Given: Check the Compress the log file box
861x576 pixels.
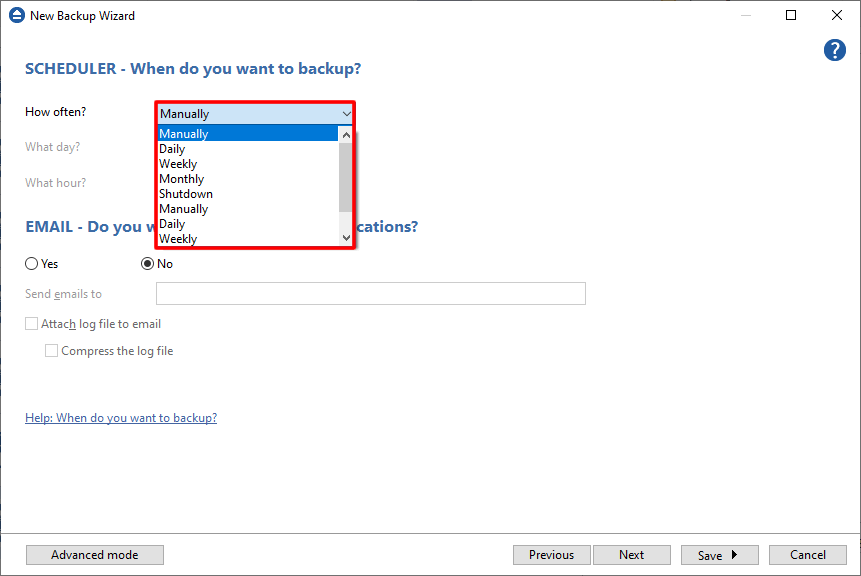Looking at the screenshot, I should (52, 351).
